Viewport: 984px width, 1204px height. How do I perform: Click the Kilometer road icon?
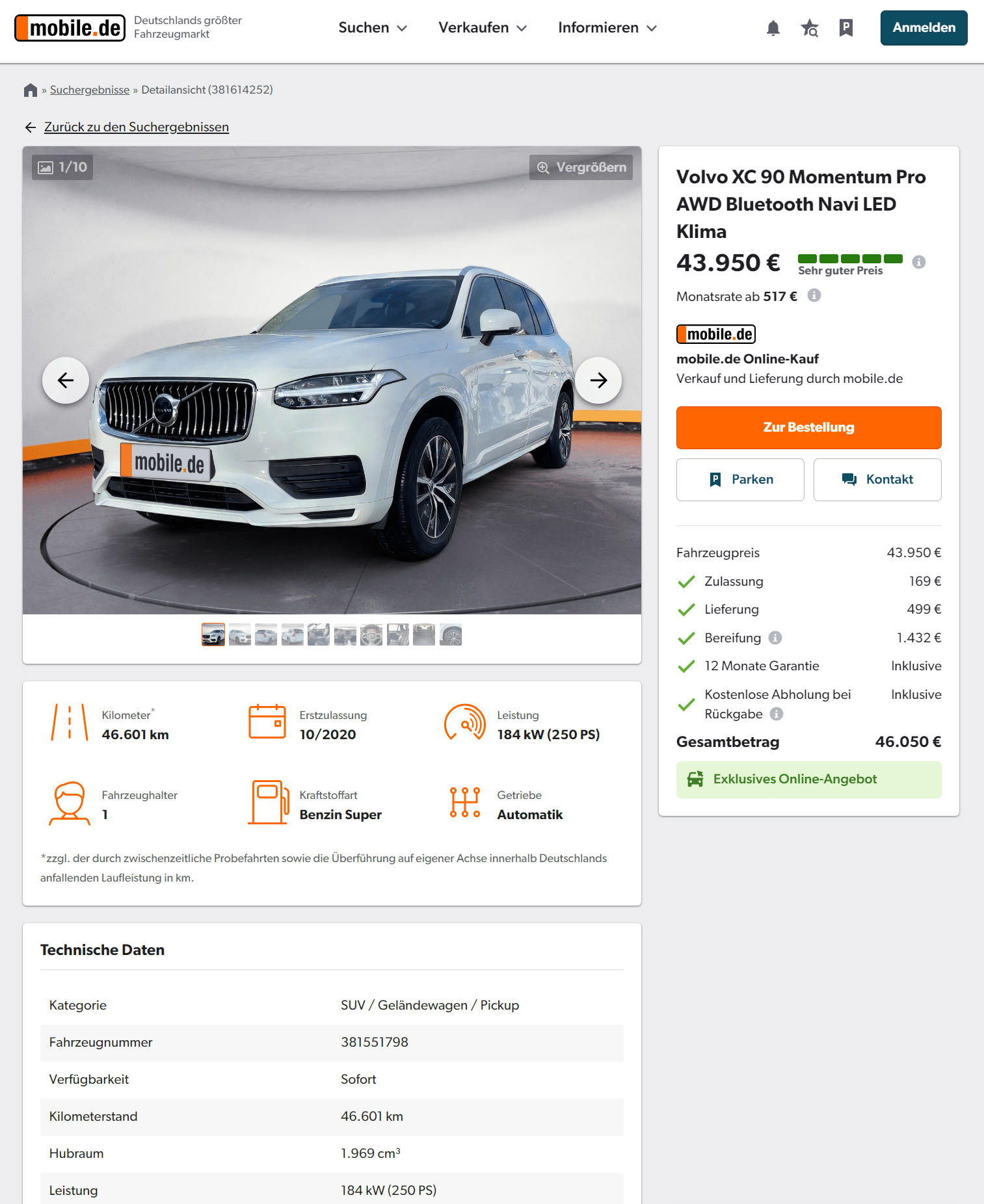coord(70,722)
